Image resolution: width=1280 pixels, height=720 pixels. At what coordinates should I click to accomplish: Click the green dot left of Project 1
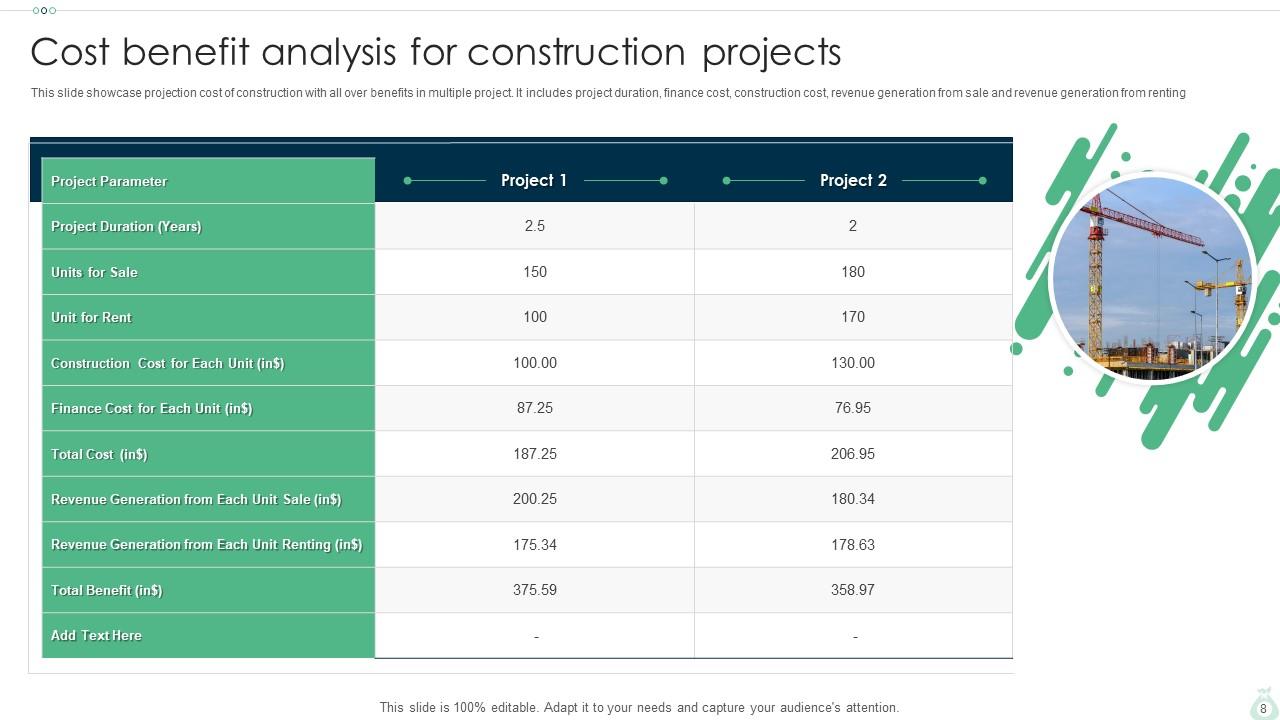[407, 181]
